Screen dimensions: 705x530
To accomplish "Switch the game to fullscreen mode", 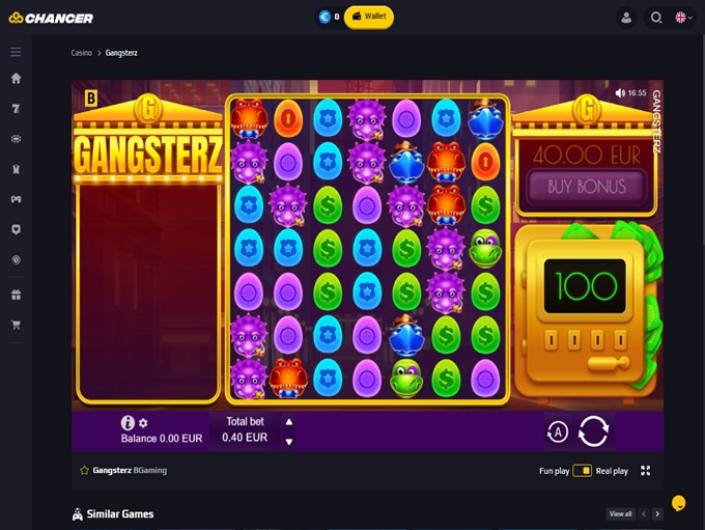I will pyautogui.click(x=646, y=471).
